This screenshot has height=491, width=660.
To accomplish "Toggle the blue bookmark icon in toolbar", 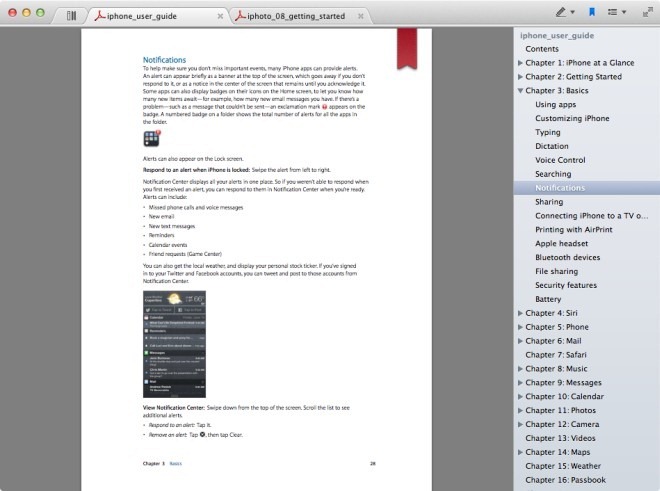I will (592, 12).
